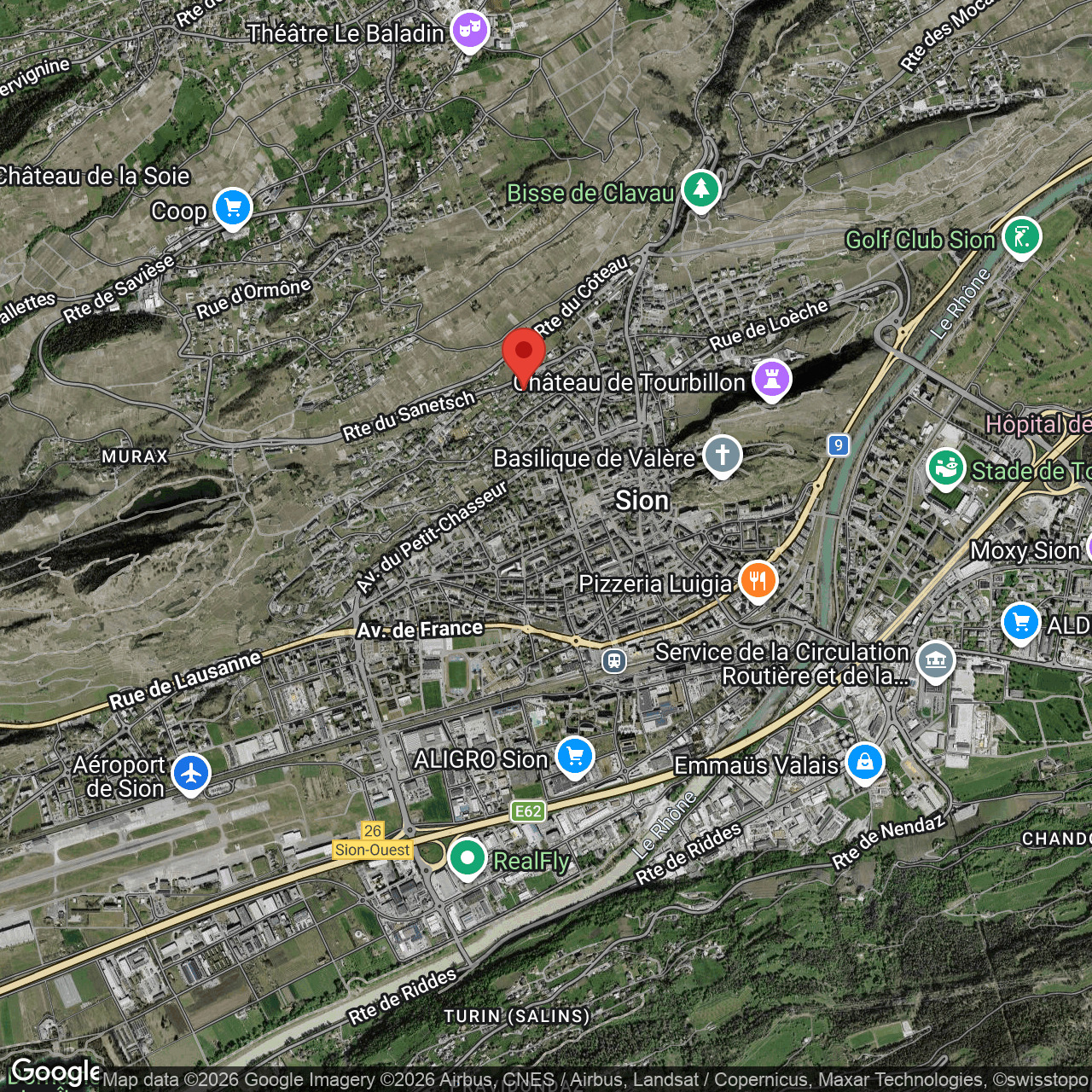Open the RealFly green marker icon

point(467,859)
